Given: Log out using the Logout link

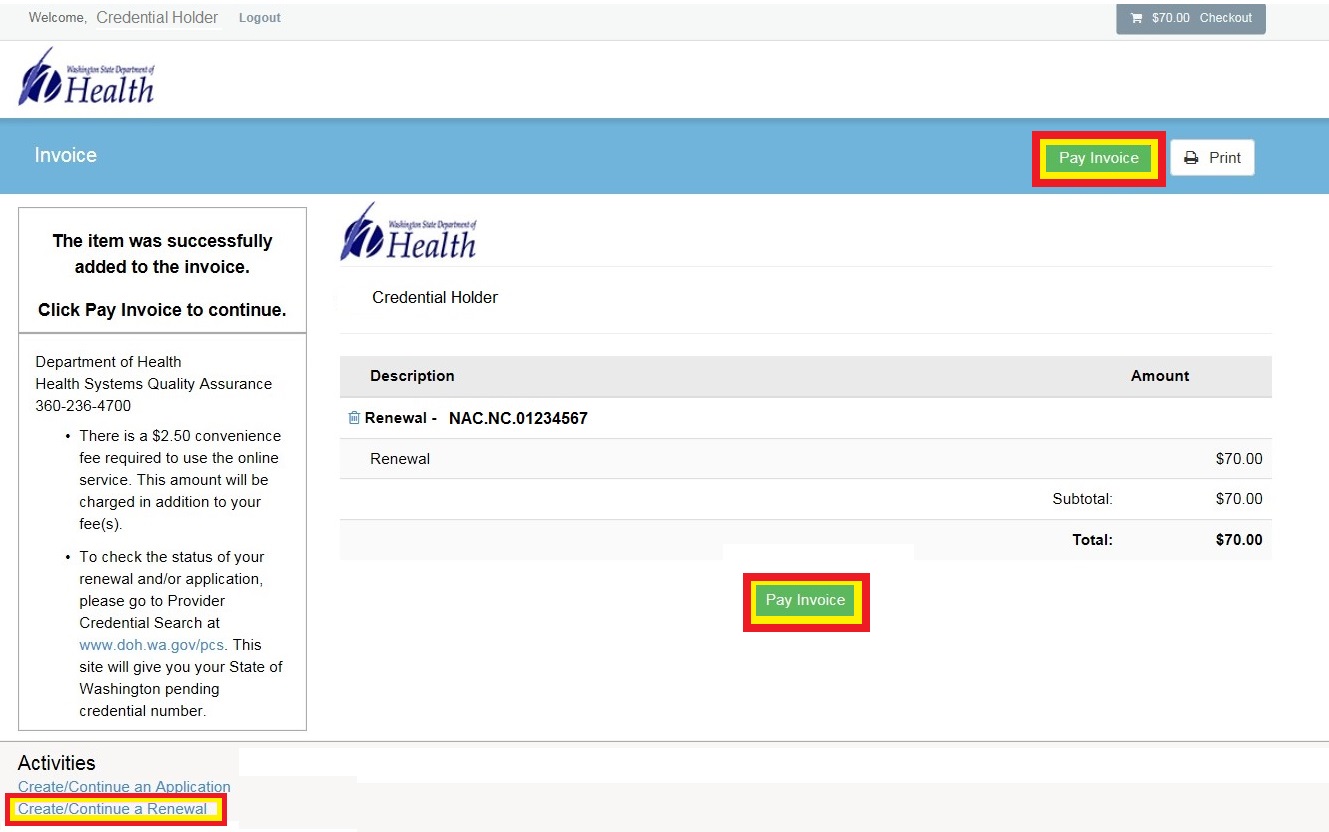Looking at the screenshot, I should point(259,18).
